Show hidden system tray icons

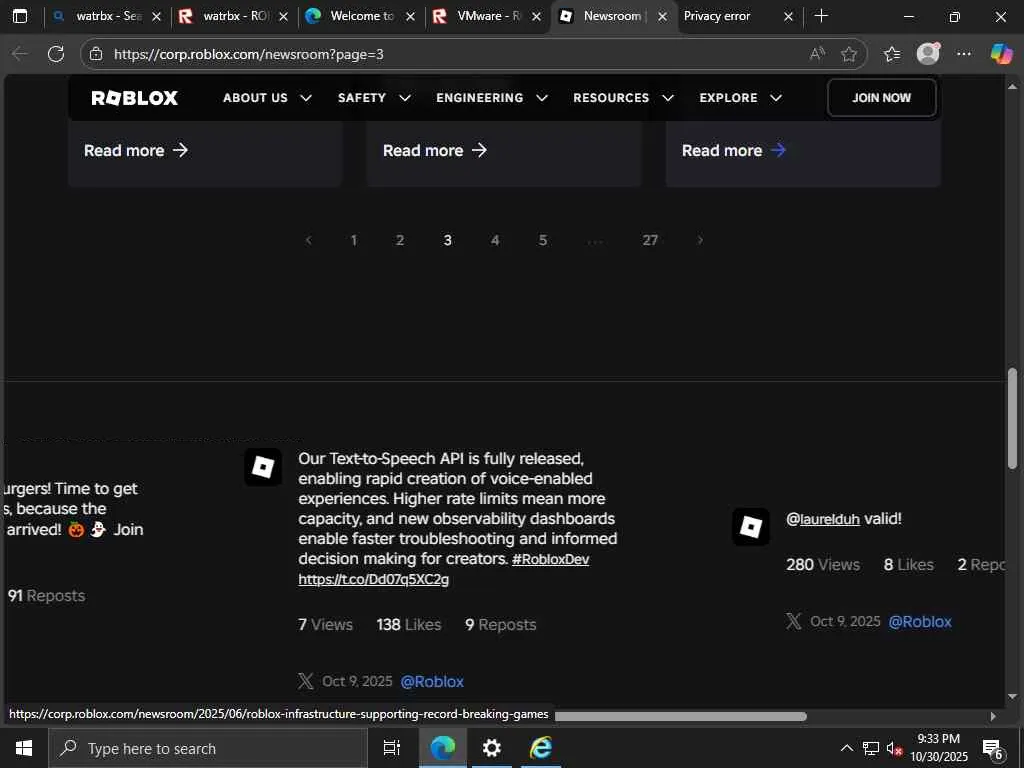(x=846, y=748)
